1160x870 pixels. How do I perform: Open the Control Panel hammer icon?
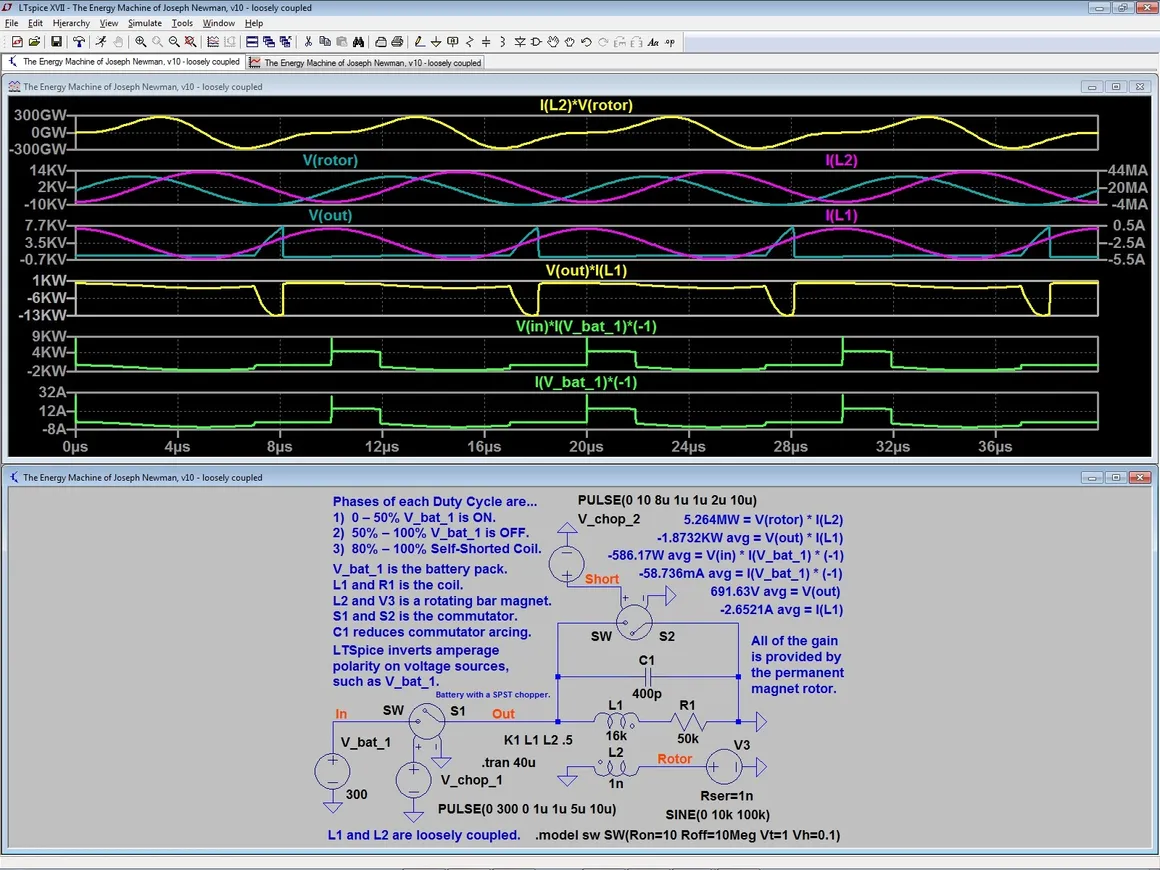(x=79, y=42)
